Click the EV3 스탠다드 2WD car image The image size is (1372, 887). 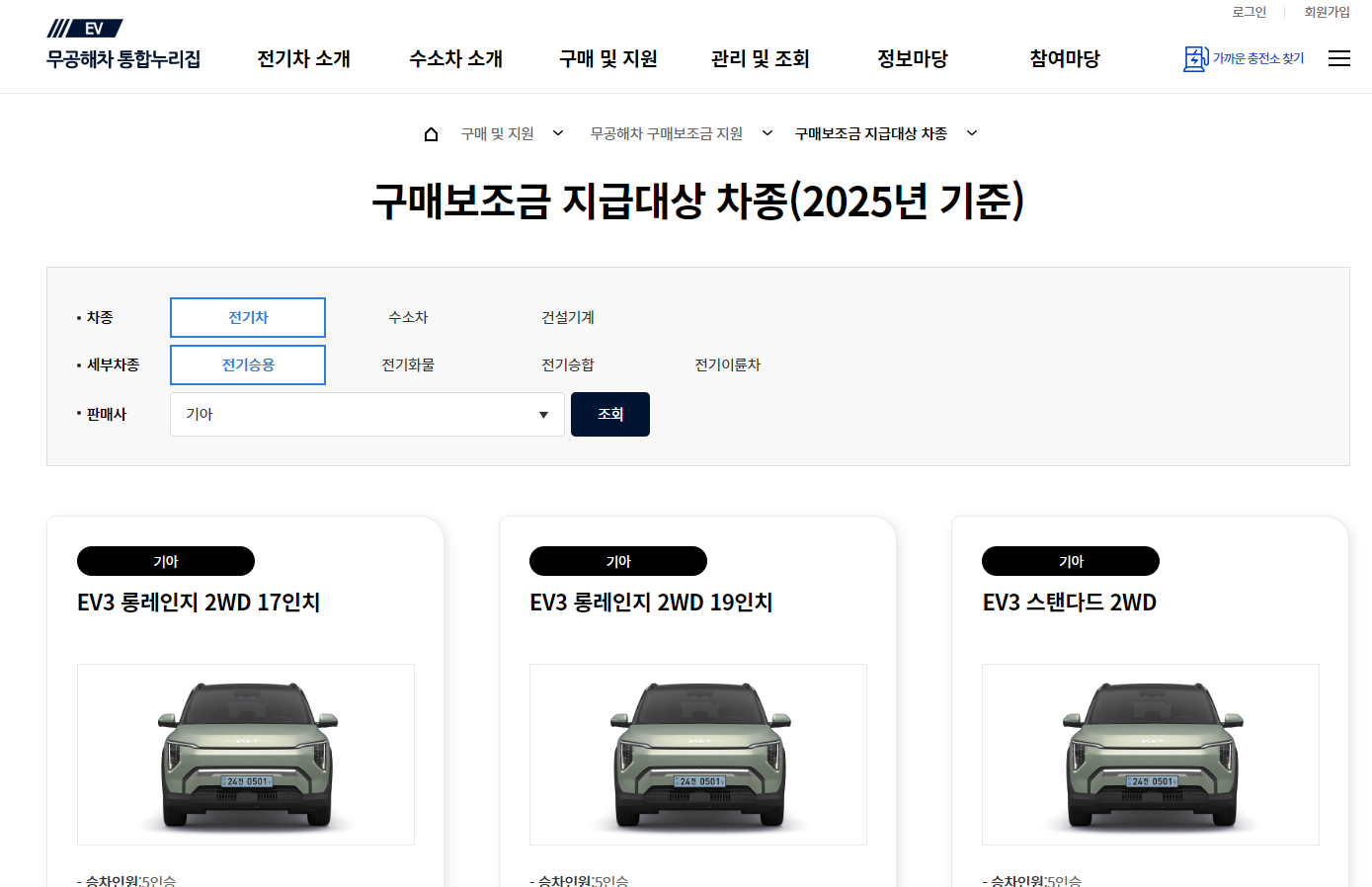click(1150, 754)
